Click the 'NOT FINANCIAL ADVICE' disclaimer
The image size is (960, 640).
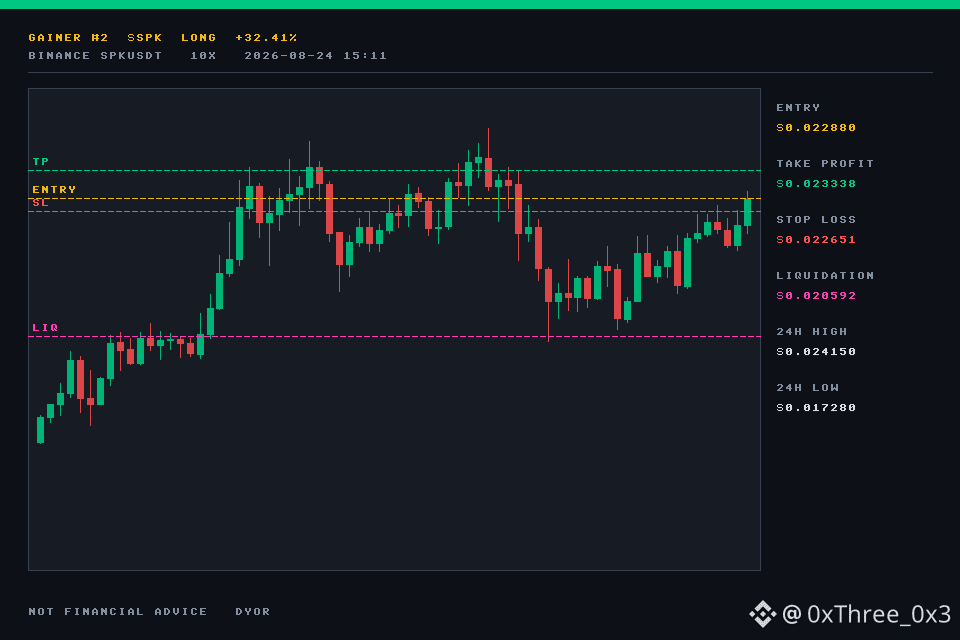pos(118,612)
